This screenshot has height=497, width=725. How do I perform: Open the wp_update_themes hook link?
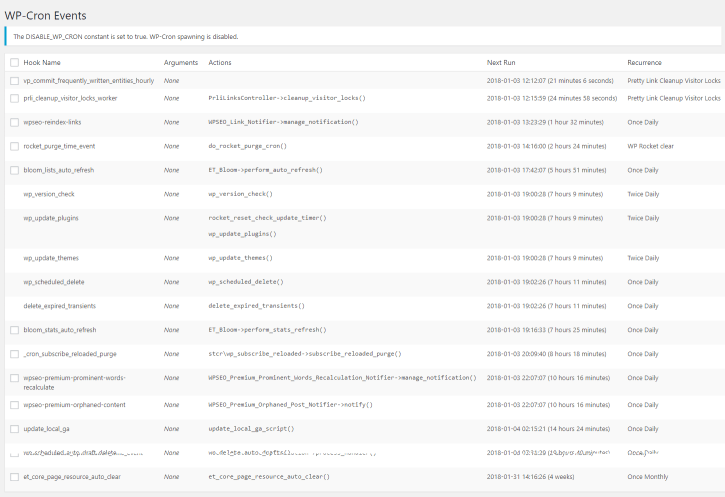[x=51, y=258]
